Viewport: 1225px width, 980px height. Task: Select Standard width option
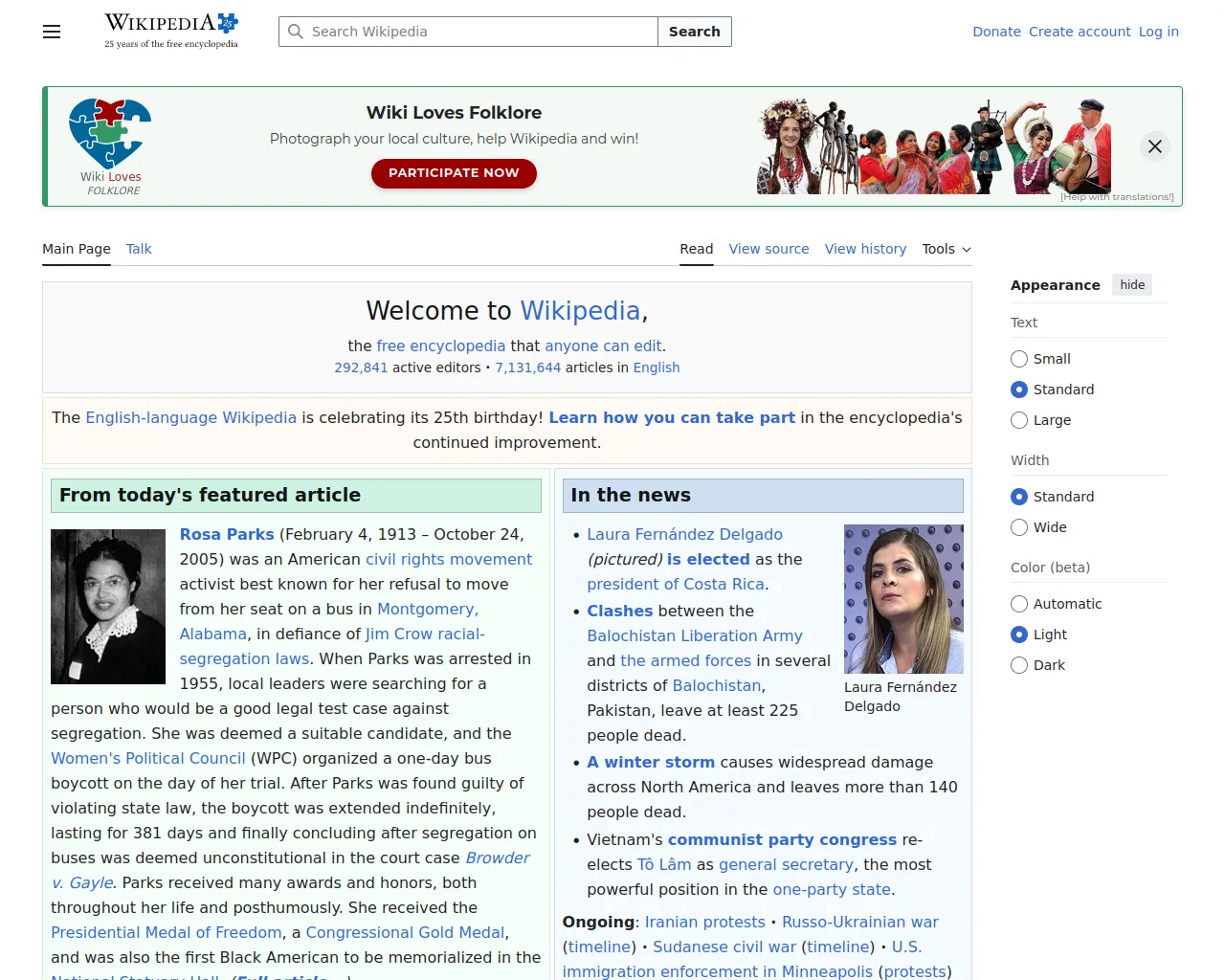pos(1019,497)
